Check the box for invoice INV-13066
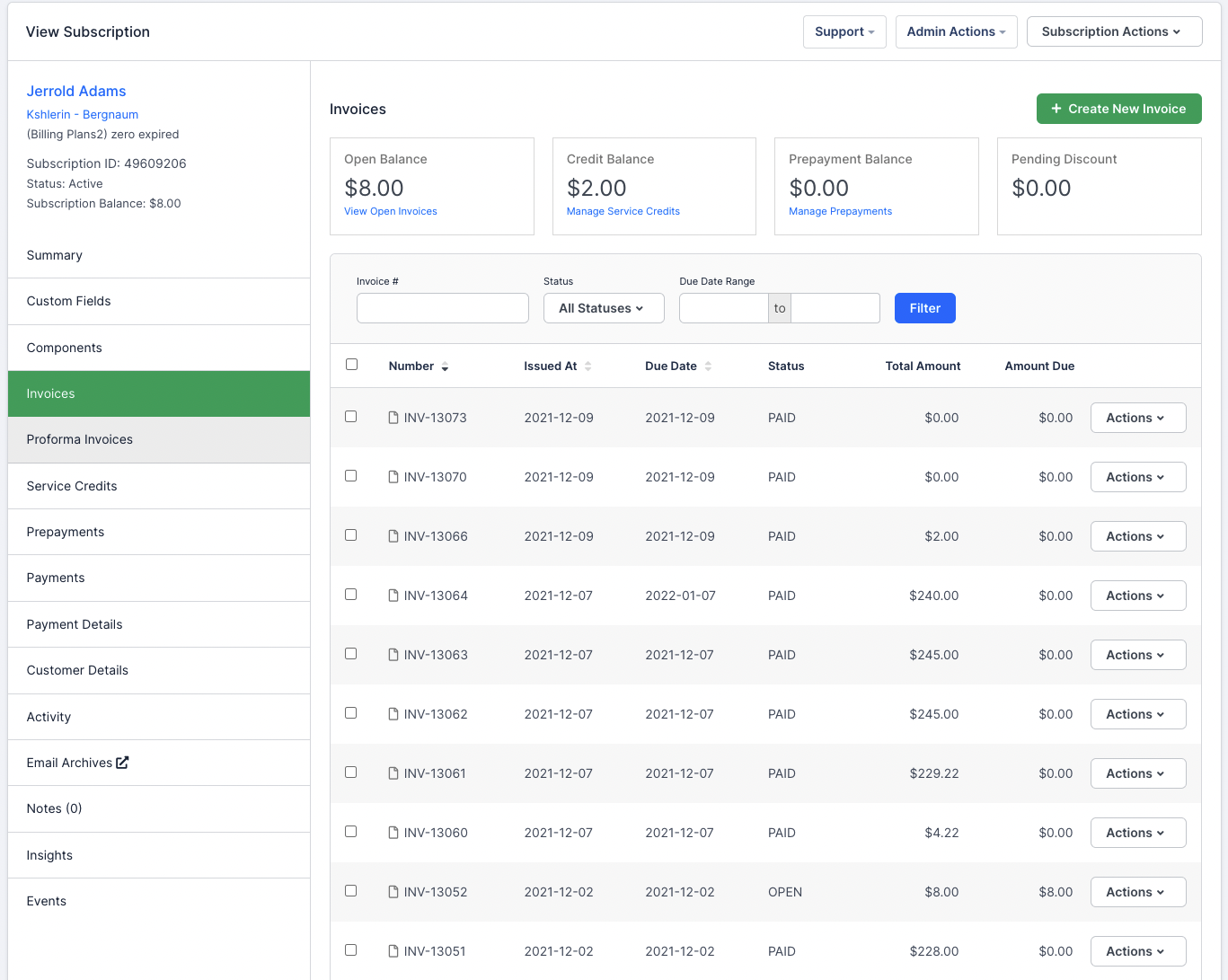The image size is (1228, 980). [351, 535]
